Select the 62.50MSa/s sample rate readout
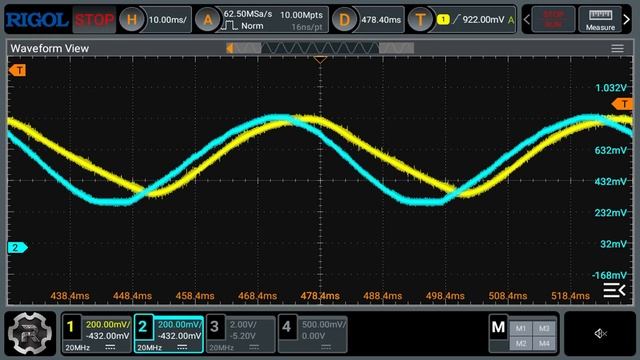The image size is (640, 360). click(248, 14)
